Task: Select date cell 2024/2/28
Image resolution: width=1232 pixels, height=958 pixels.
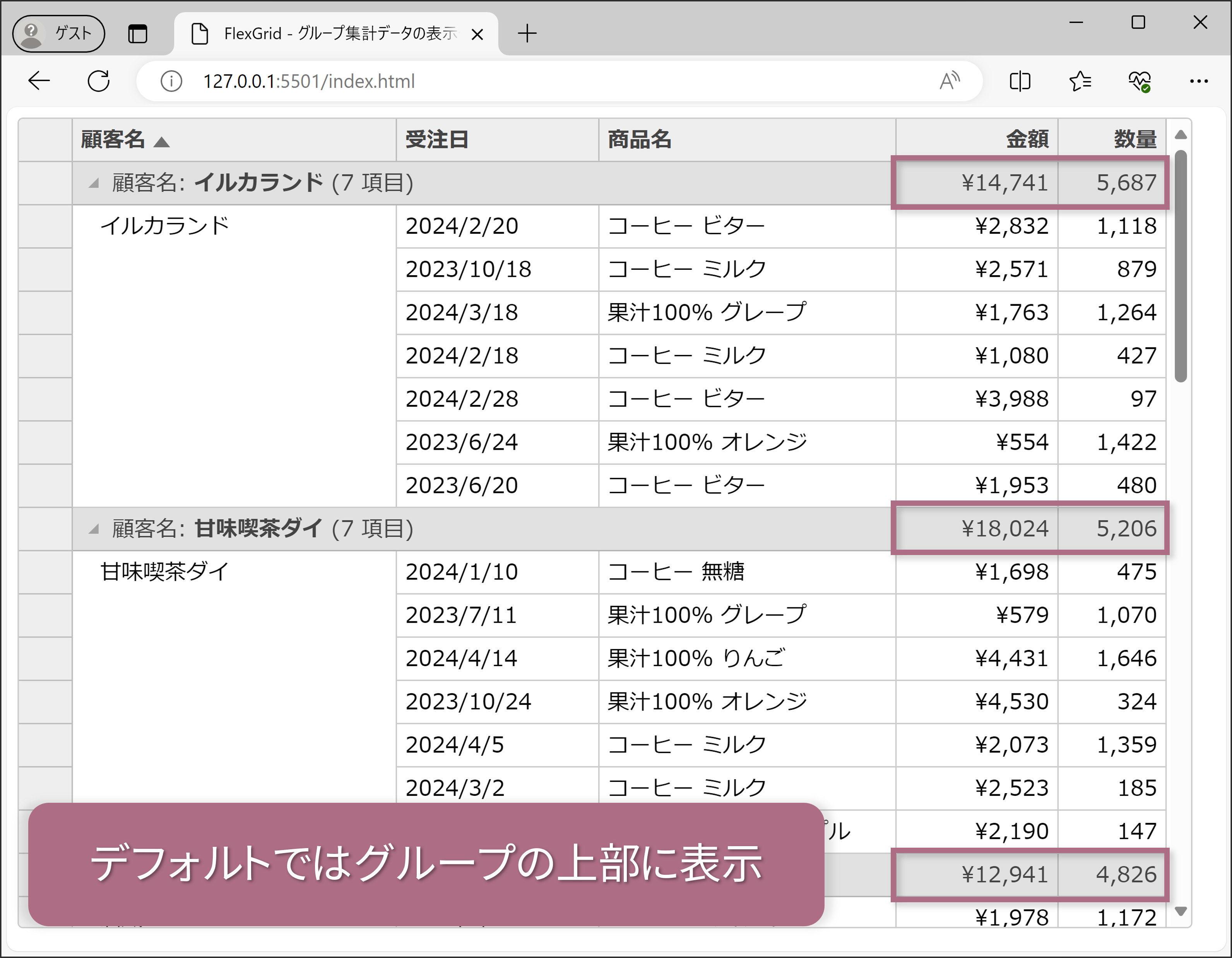Action: 498,399
